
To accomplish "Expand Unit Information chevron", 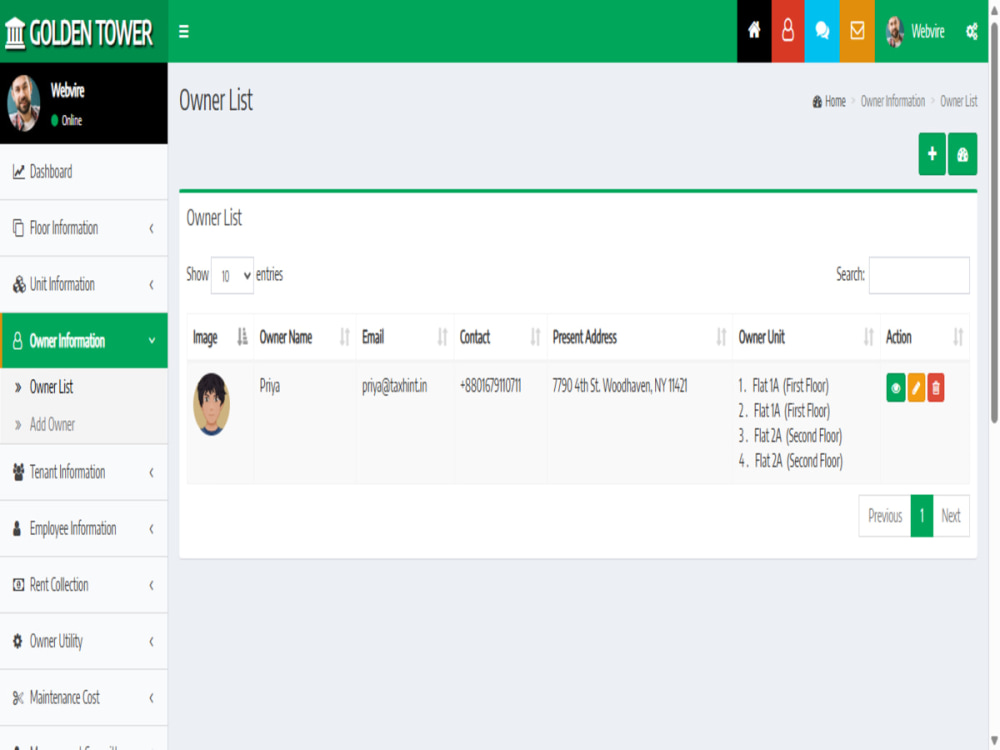I will pos(151,284).
